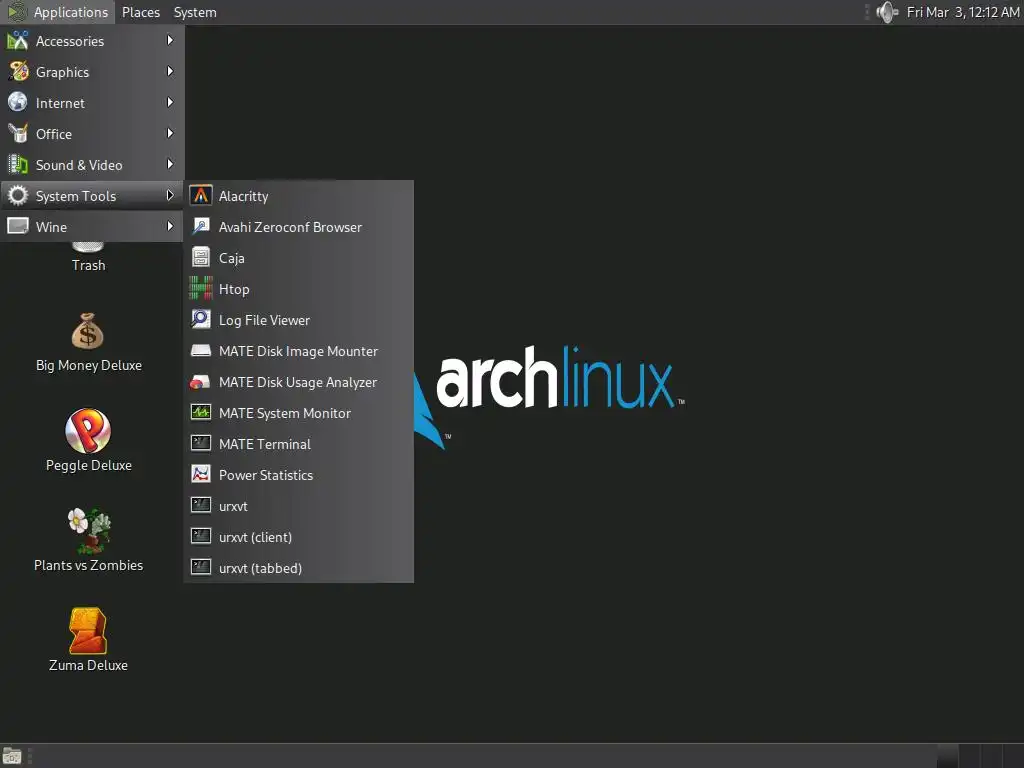
Task: Click the MATE System Monitor text label
Action: coord(285,413)
